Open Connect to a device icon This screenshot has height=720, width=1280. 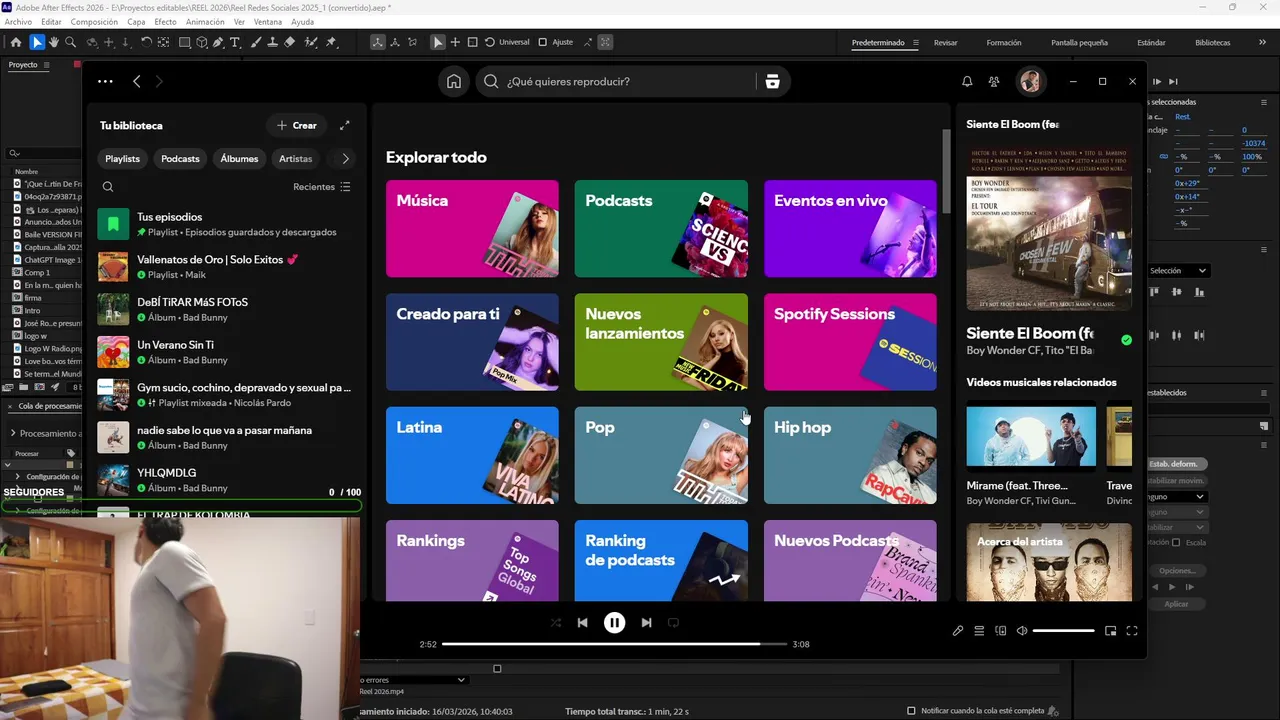pyautogui.click(x=1001, y=631)
